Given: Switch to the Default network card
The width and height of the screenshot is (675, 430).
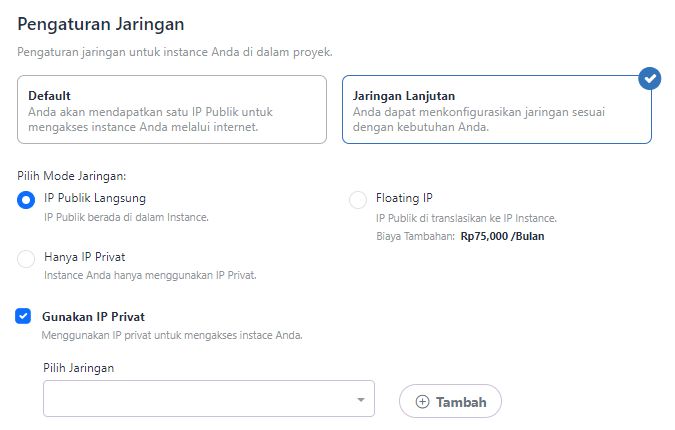Looking at the screenshot, I should point(172,110).
